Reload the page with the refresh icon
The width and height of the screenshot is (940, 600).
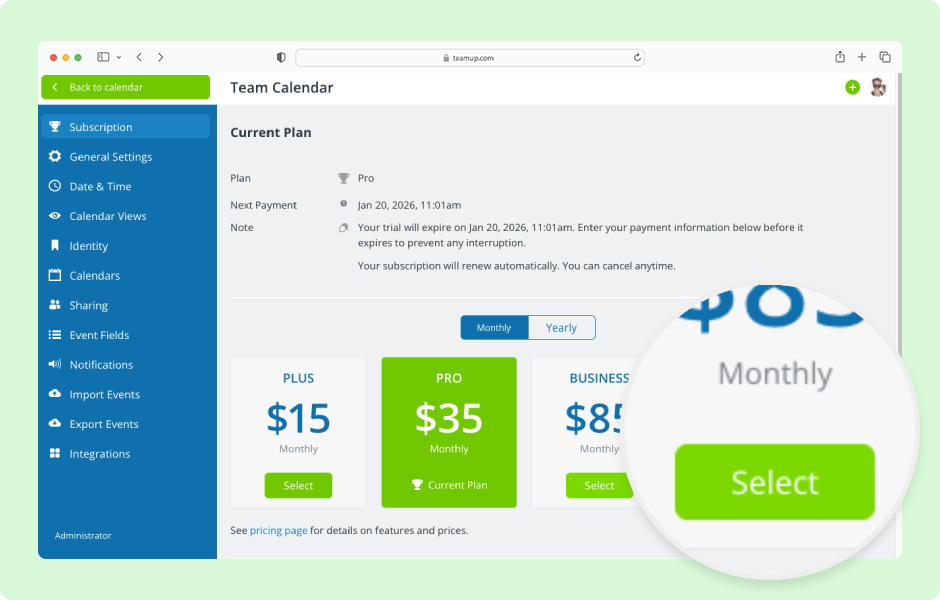637,58
